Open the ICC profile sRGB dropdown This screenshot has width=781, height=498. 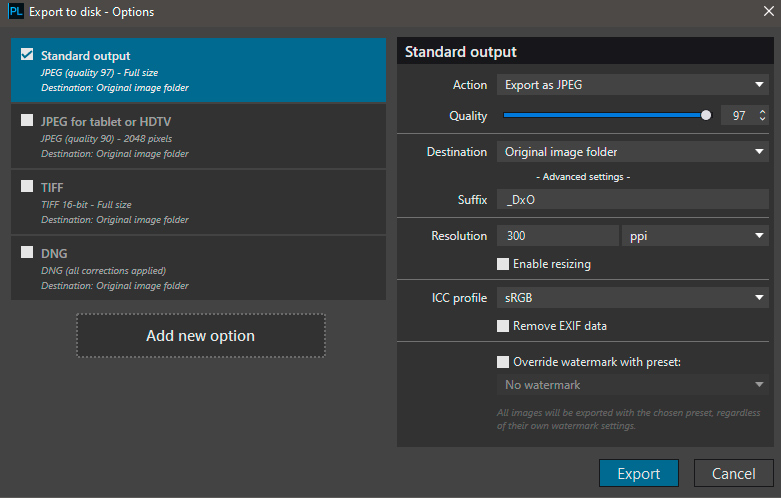pos(632,297)
